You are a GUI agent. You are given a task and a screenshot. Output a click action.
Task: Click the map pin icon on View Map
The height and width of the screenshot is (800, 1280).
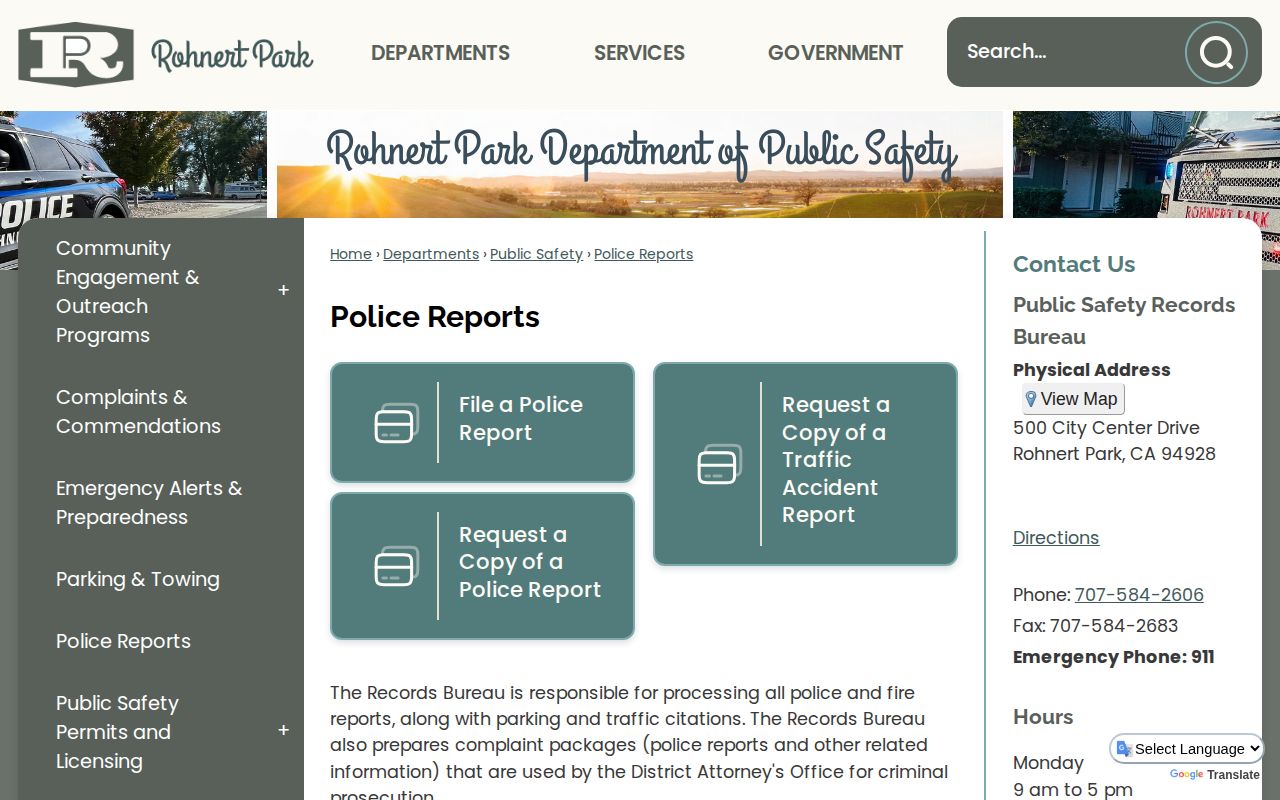pyautogui.click(x=1031, y=399)
